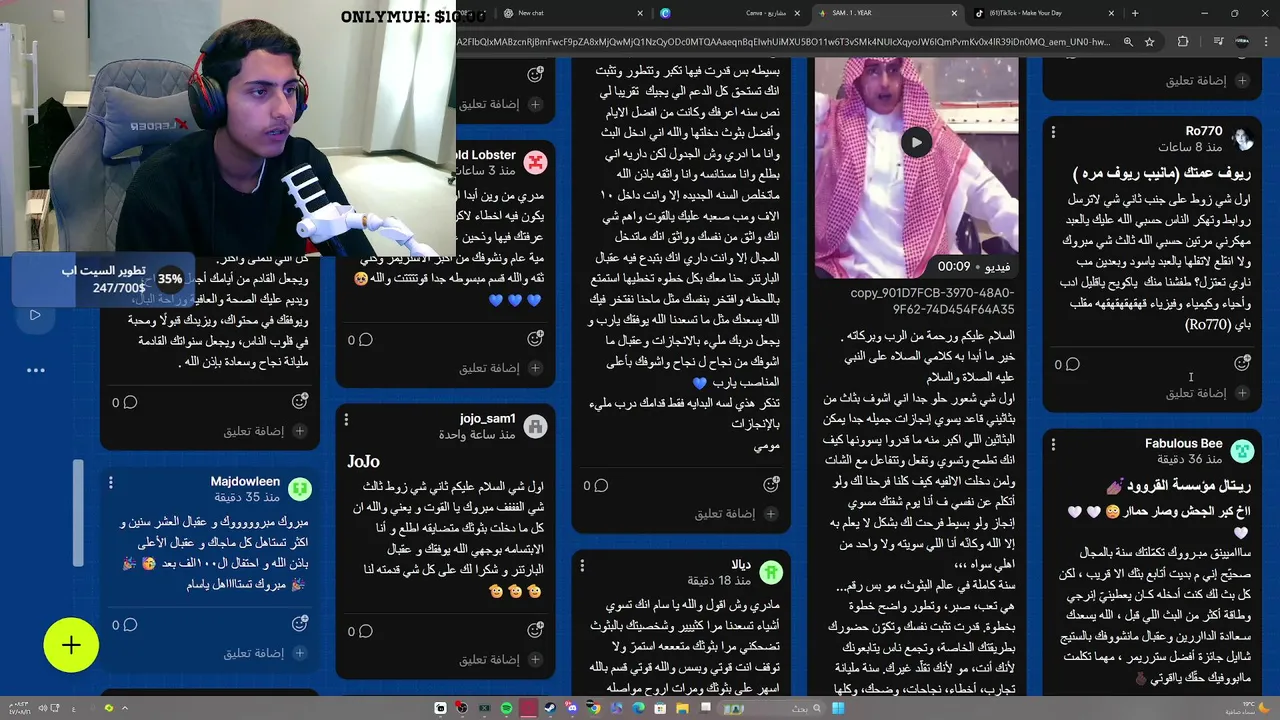Close the New chat tab
The height and width of the screenshot is (720, 1280).
641,13
